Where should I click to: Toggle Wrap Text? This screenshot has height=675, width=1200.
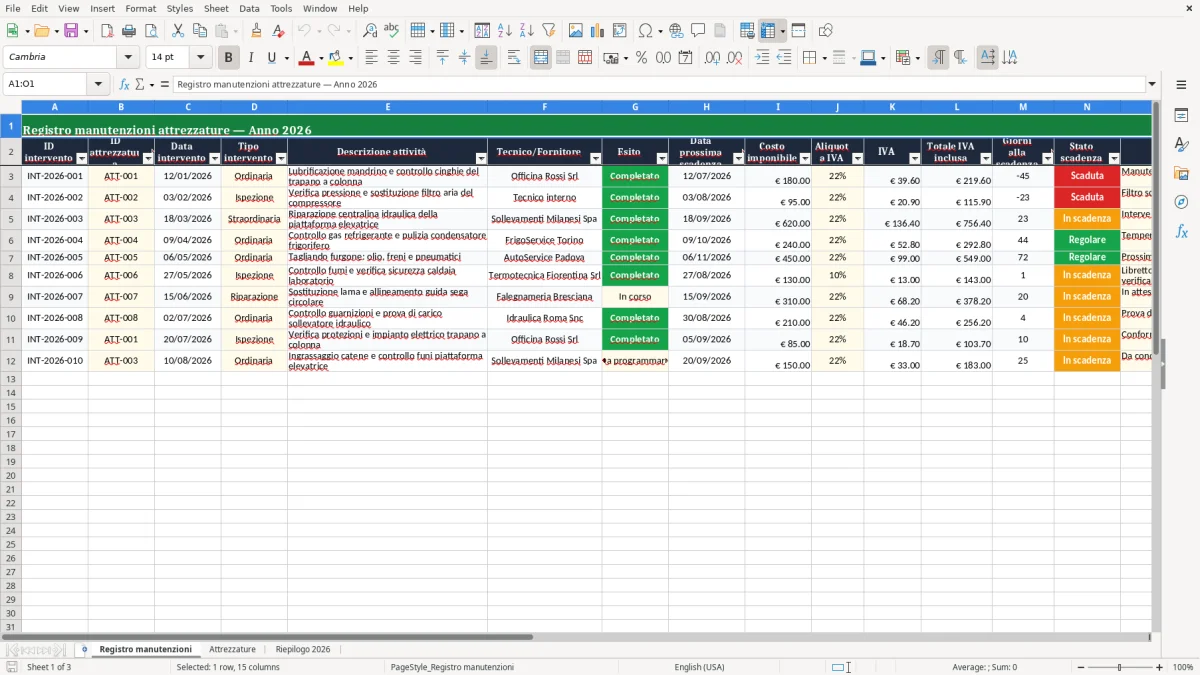(514, 57)
